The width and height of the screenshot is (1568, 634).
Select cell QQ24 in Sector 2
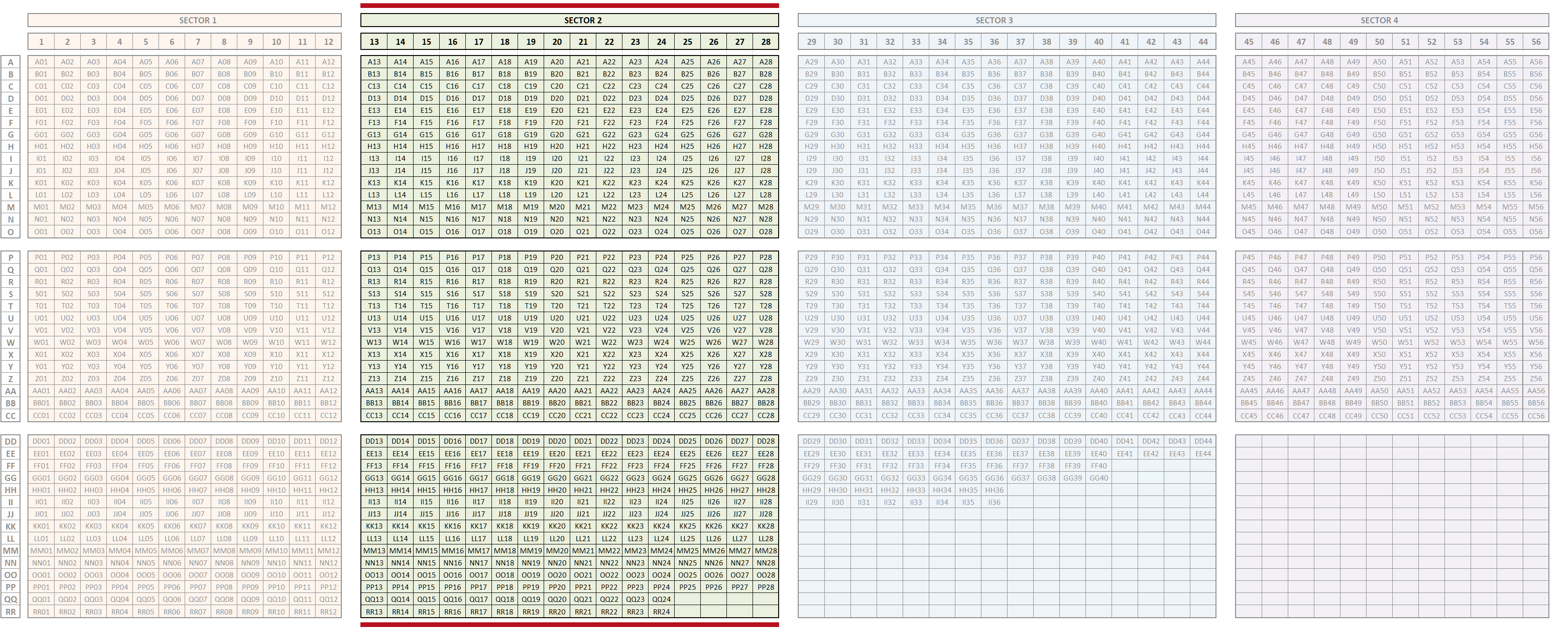coord(661,599)
